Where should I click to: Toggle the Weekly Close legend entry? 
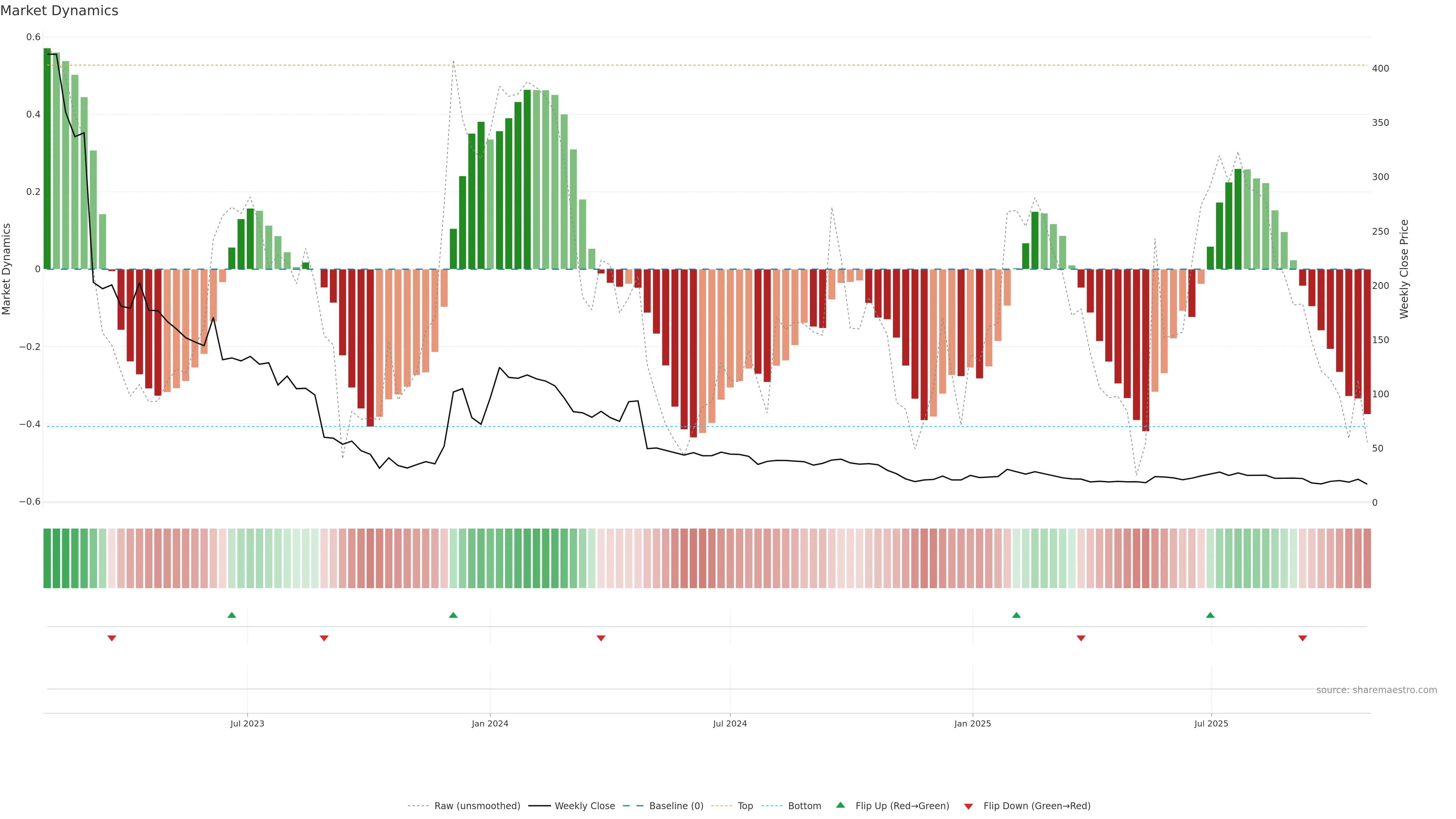[x=584, y=806]
